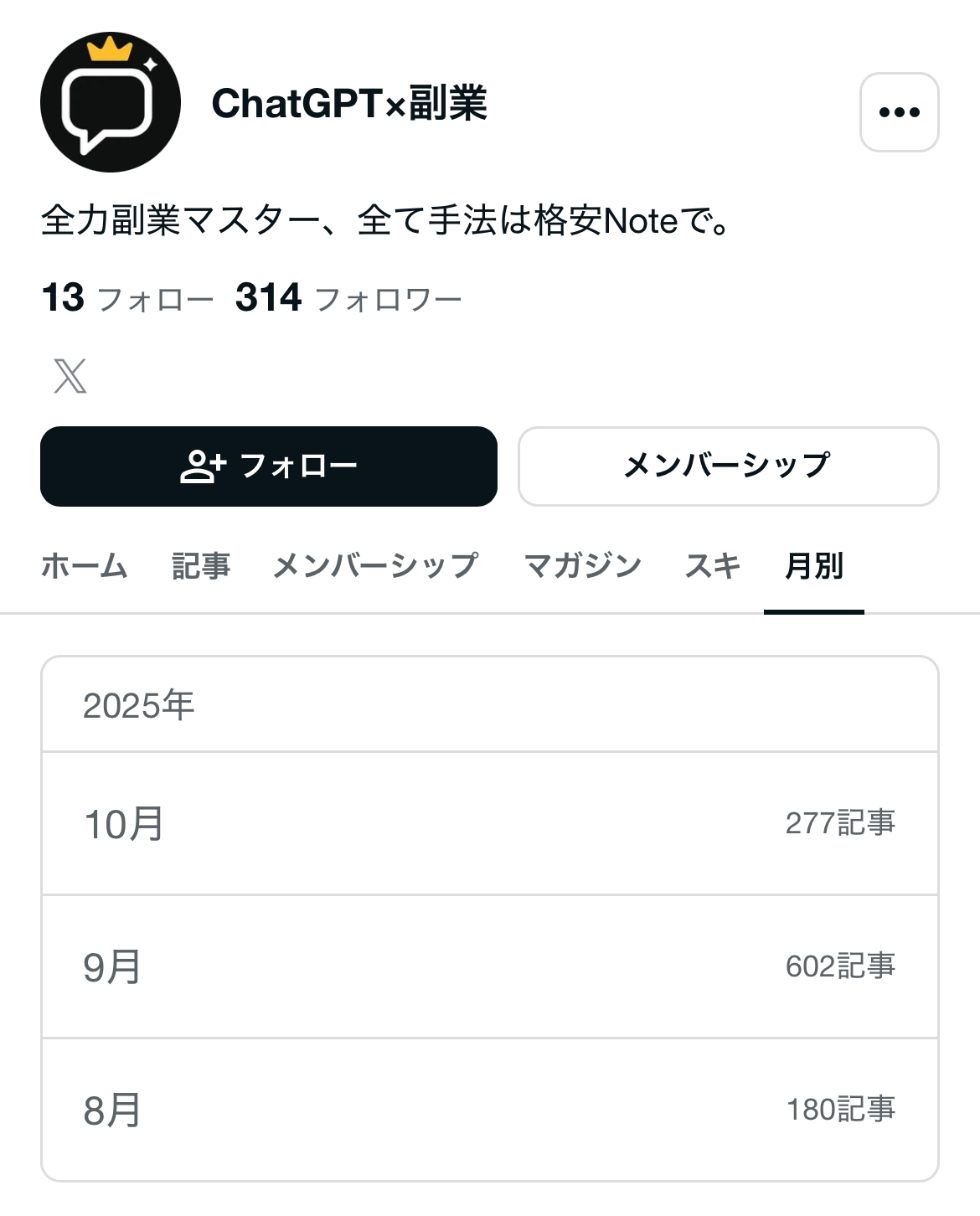
Task: Click the add-person icon in follow button
Action: (x=203, y=466)
